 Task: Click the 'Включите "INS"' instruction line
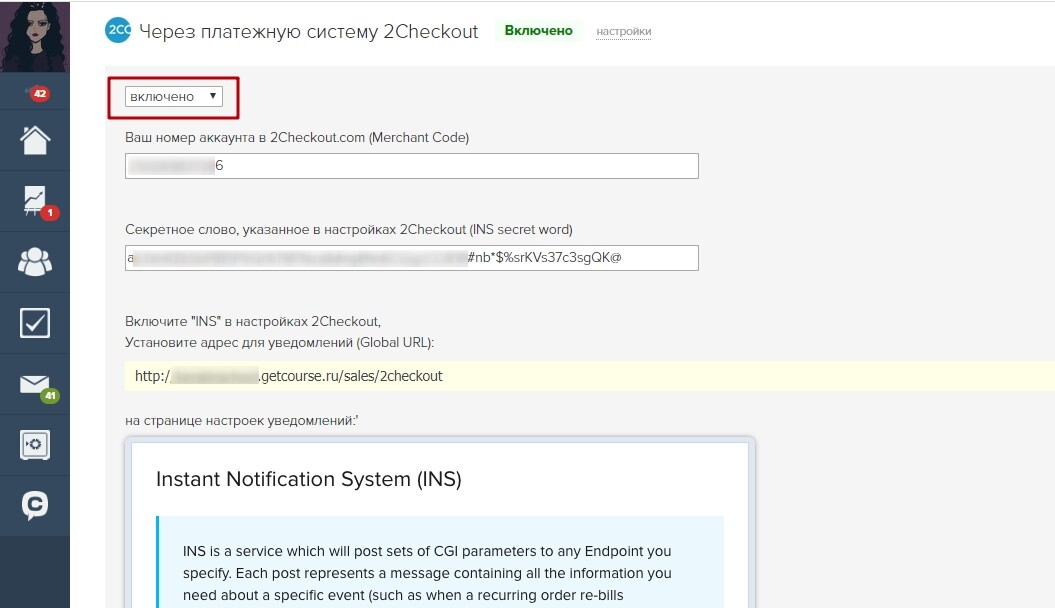click(253, 321)
